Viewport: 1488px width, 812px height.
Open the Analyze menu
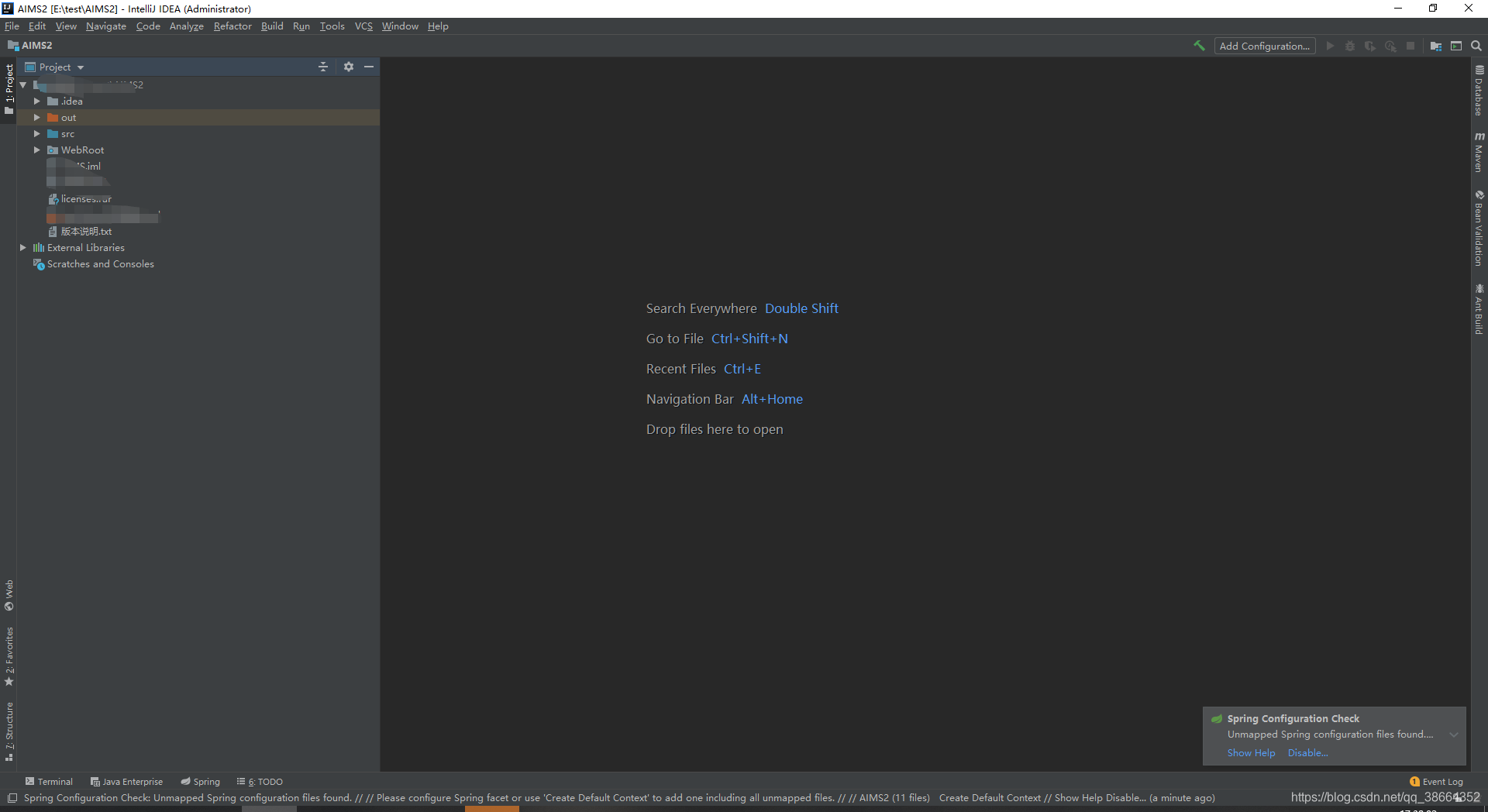coord(187,26)
